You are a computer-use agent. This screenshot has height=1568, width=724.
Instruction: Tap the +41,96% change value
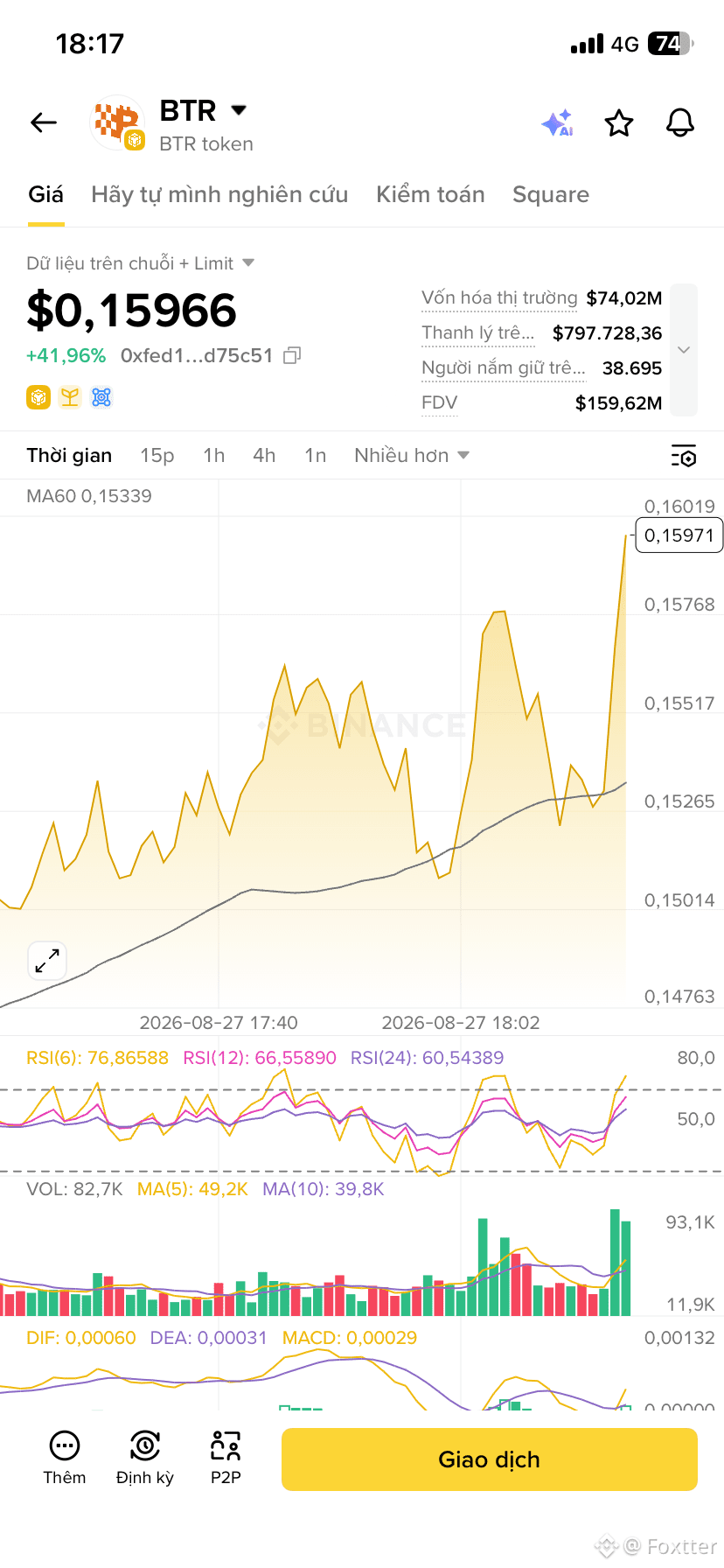(66, 355)
